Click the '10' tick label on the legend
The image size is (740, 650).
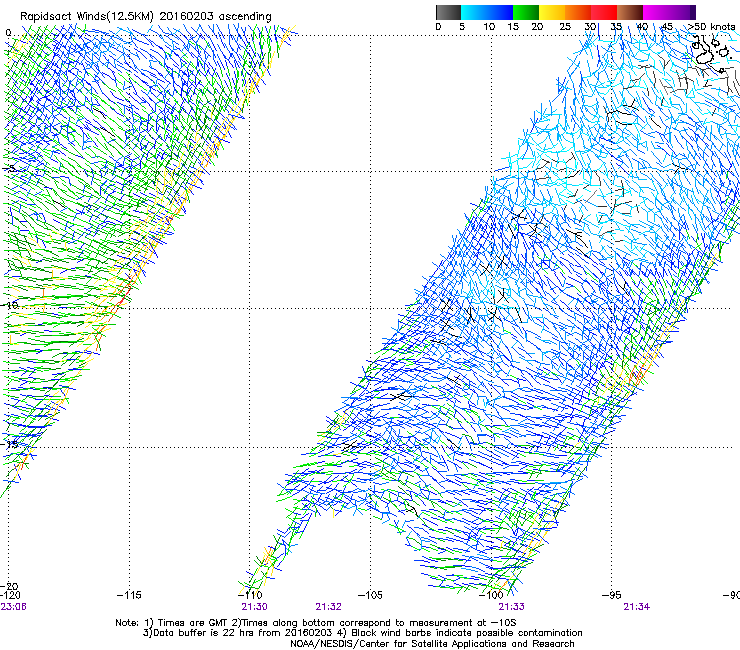489,27
